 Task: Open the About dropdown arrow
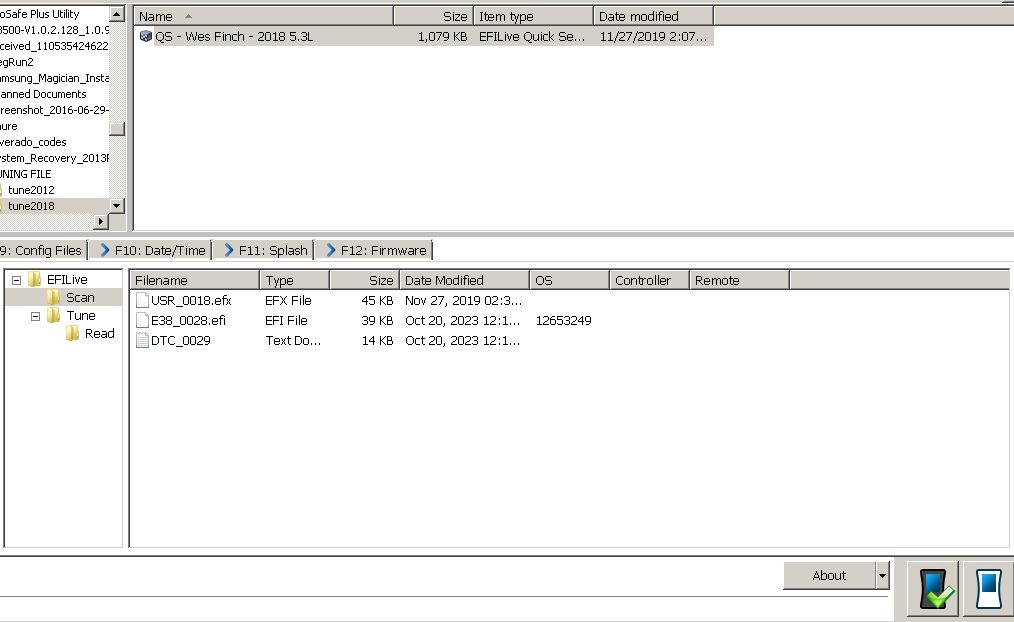click(882, 575)
